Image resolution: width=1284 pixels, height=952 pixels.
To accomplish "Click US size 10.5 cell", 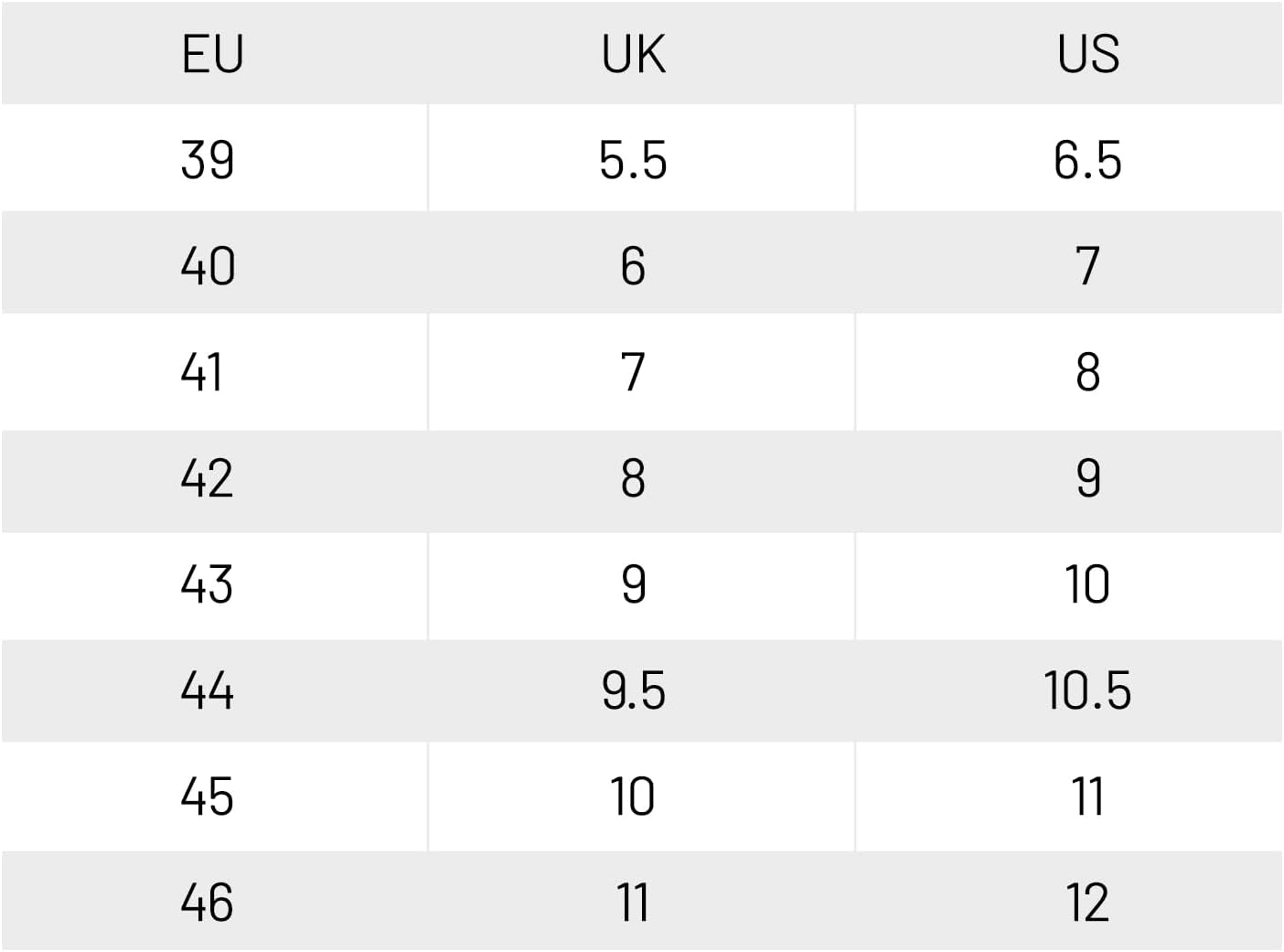I will point(1087,690).
